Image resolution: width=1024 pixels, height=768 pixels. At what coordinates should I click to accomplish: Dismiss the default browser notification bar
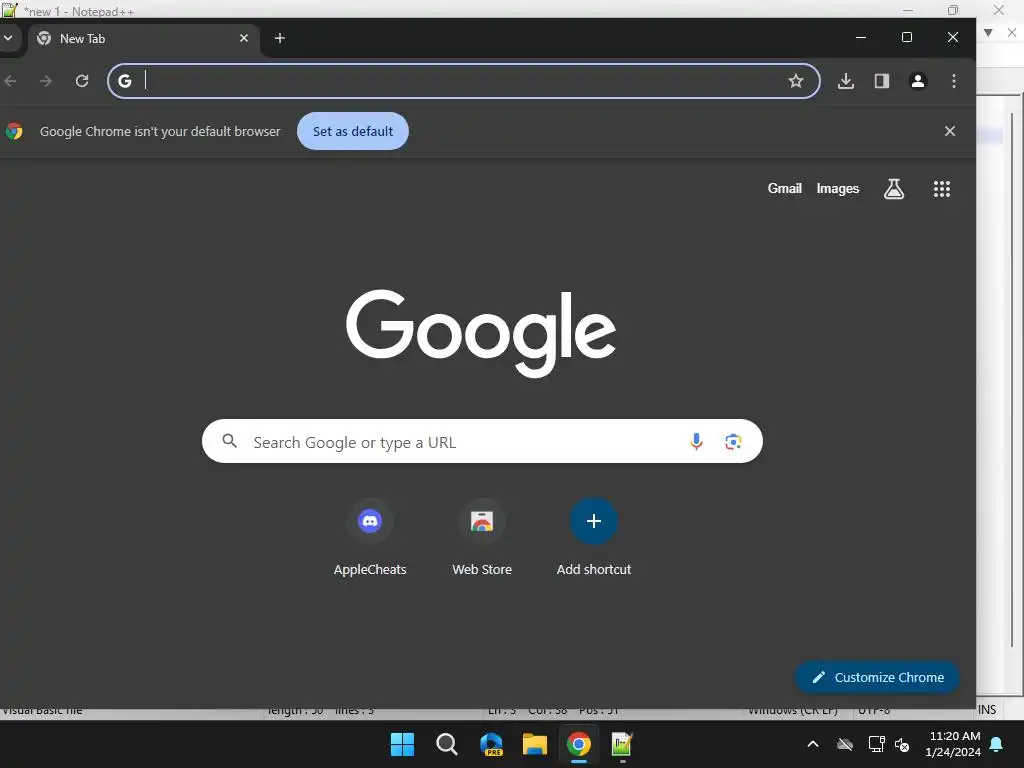(950, 131)
